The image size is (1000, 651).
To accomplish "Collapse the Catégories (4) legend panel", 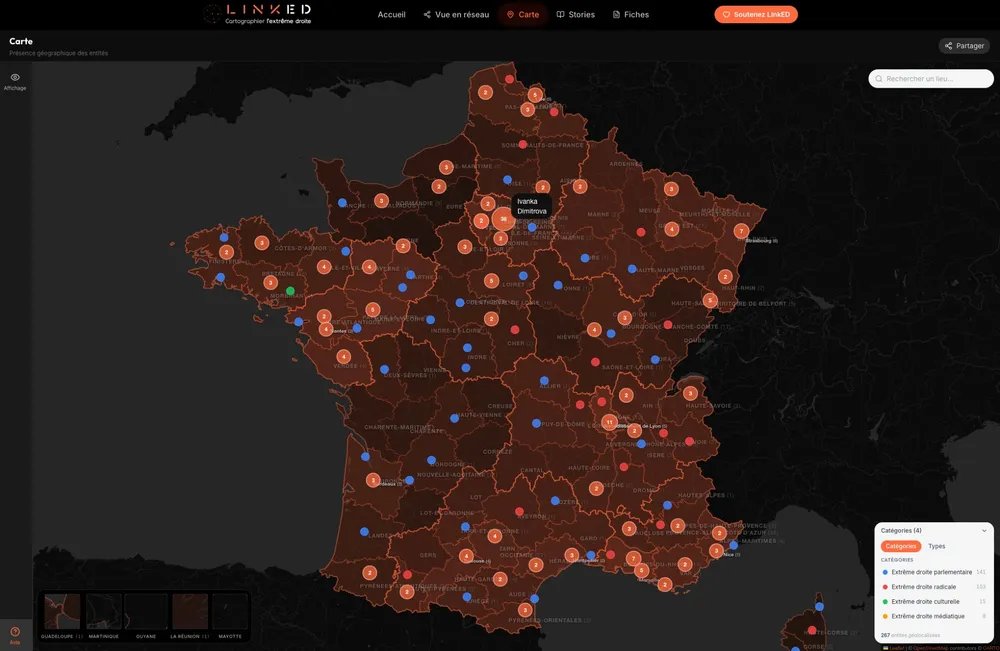I will click(984, 530).
